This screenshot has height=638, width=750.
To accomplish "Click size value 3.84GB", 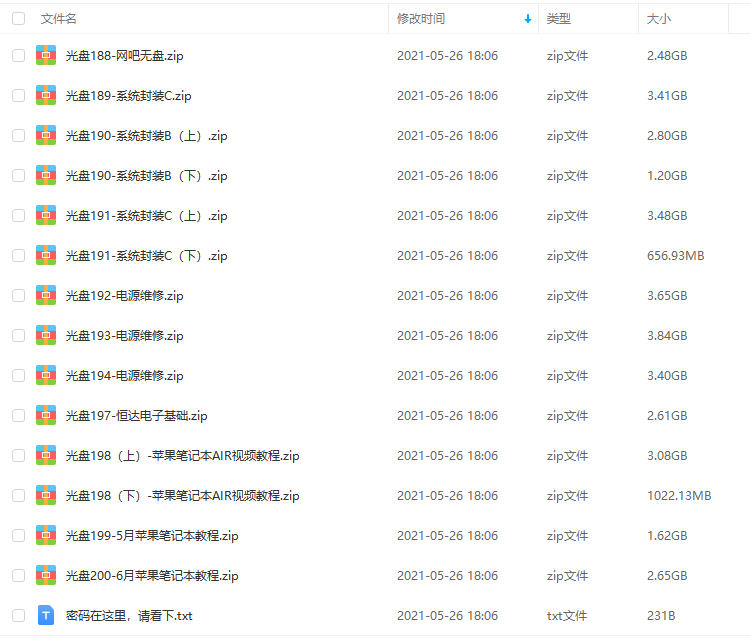I will (x=667, y=336).
